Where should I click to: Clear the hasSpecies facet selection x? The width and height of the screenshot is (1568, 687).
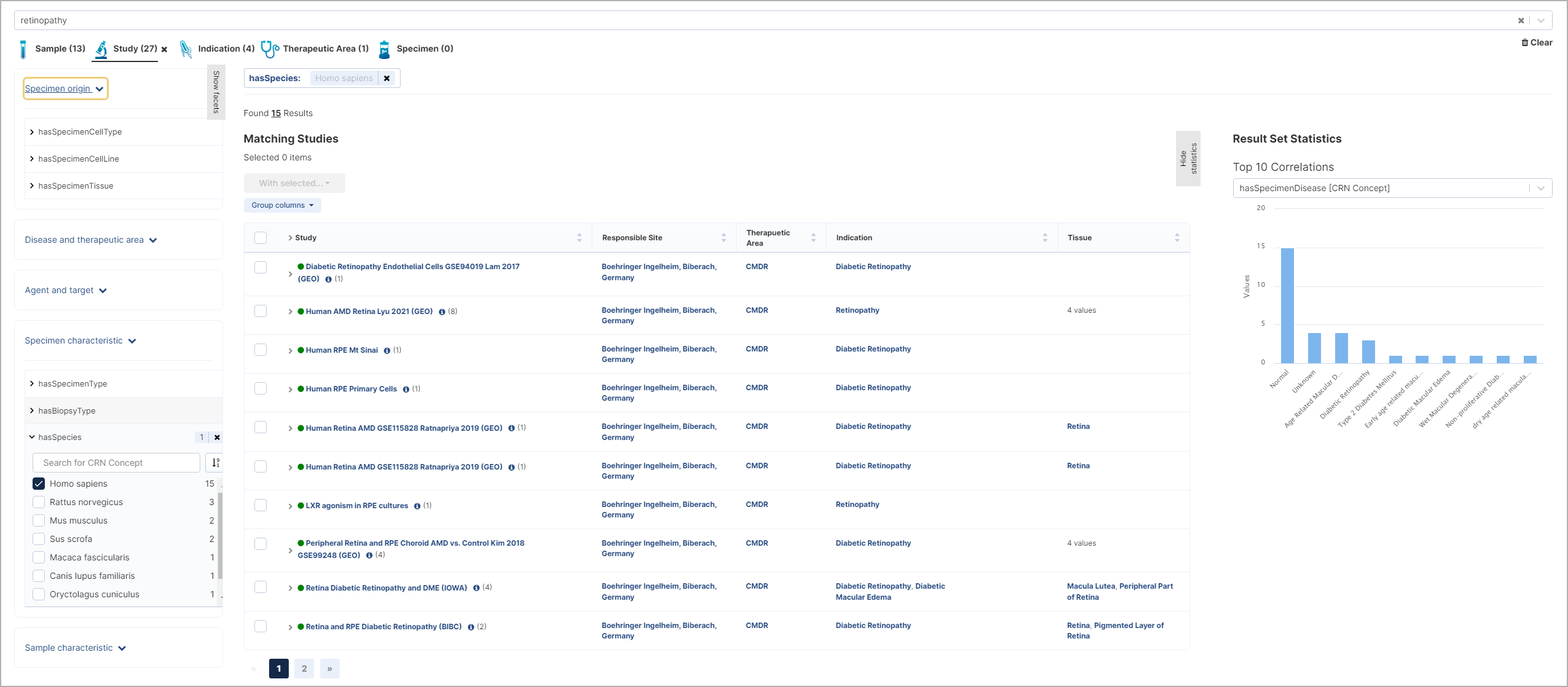click(217, 438)
